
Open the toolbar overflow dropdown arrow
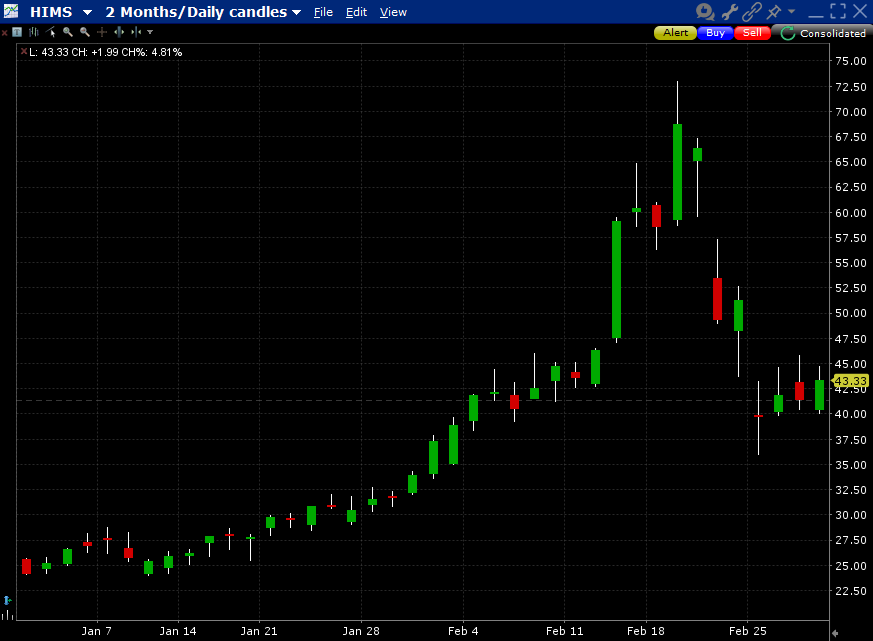click(150, 32)
